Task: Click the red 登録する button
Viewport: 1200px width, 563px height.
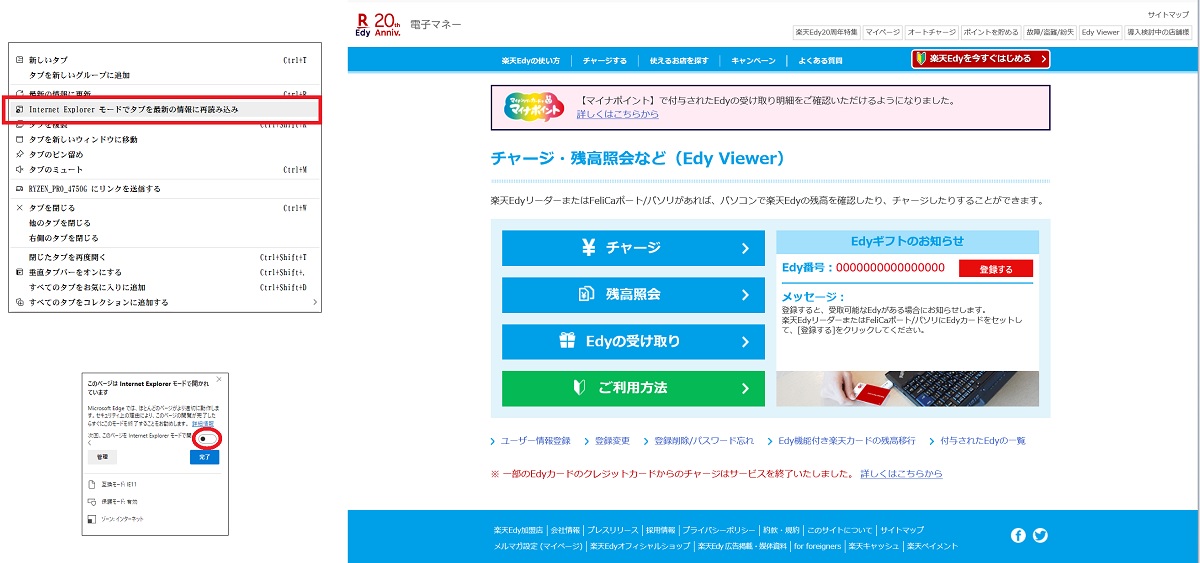Action: (996, 269)
